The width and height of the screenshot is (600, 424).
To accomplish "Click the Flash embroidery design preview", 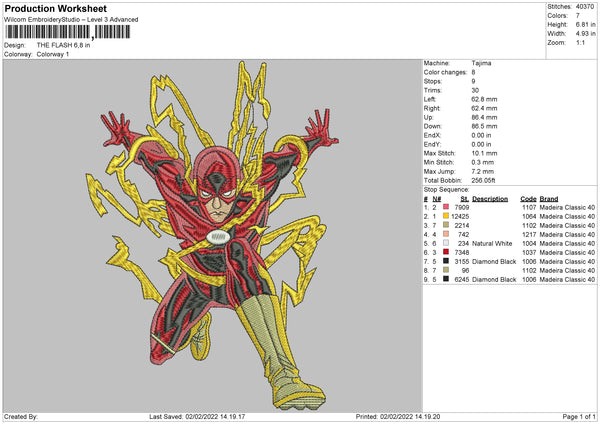I will (x=213, y=235).
